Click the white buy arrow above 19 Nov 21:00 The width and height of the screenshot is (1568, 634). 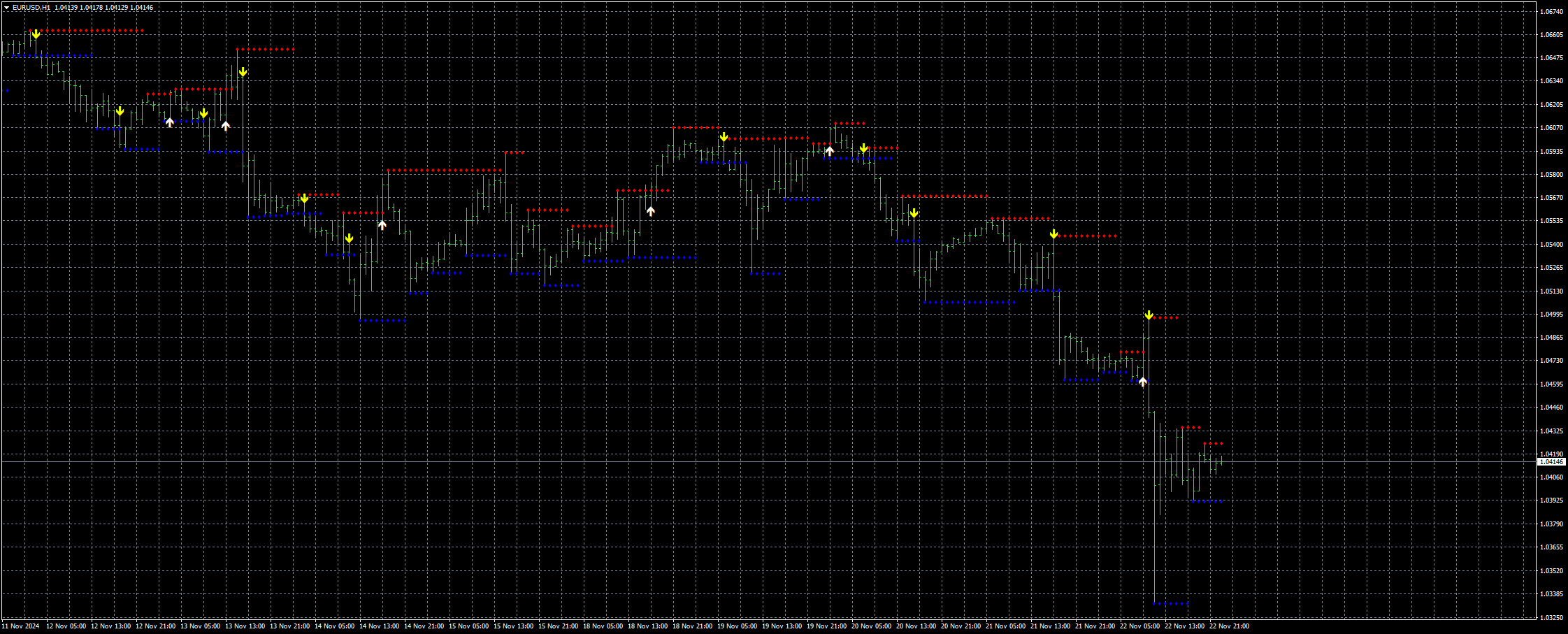(830, 150)
